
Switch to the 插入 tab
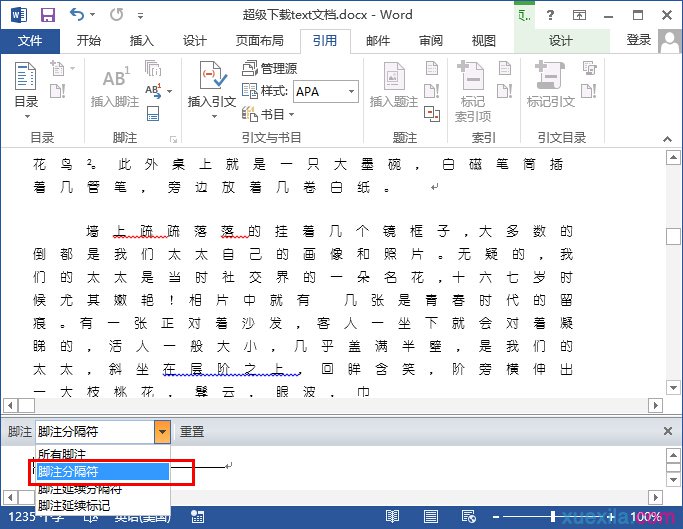point(142,41)
